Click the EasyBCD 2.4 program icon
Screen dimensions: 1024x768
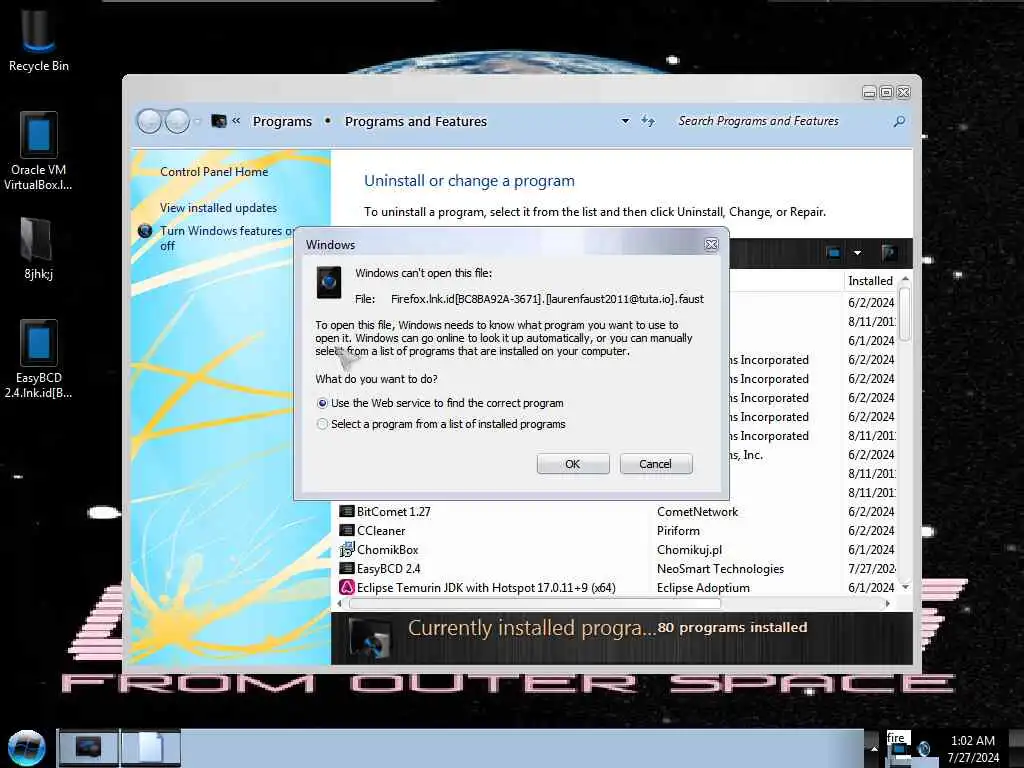tap(347, 568)
